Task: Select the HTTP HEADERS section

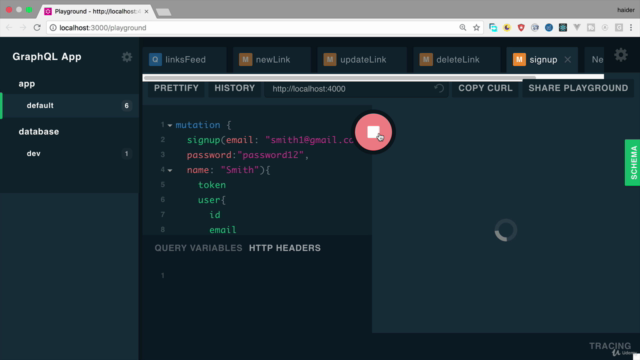Action: (x=285, y=248)
